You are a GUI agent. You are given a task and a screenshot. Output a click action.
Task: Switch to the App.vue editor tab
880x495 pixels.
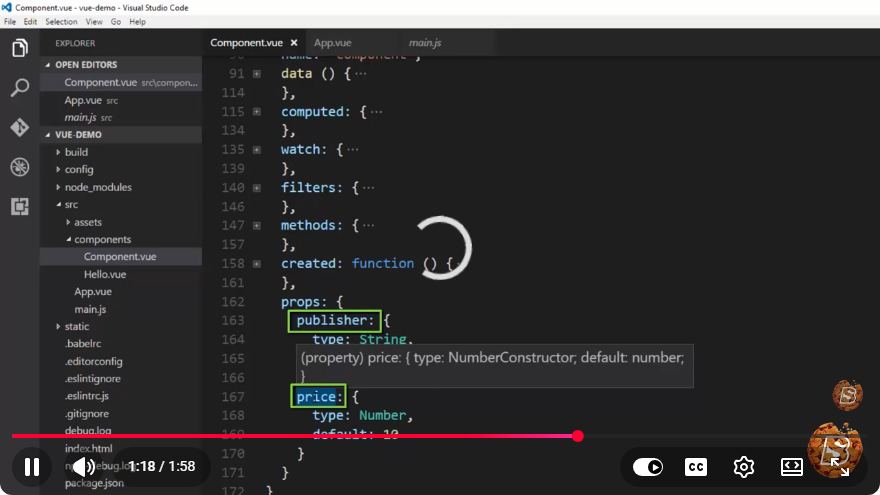[x=332, y=43]
